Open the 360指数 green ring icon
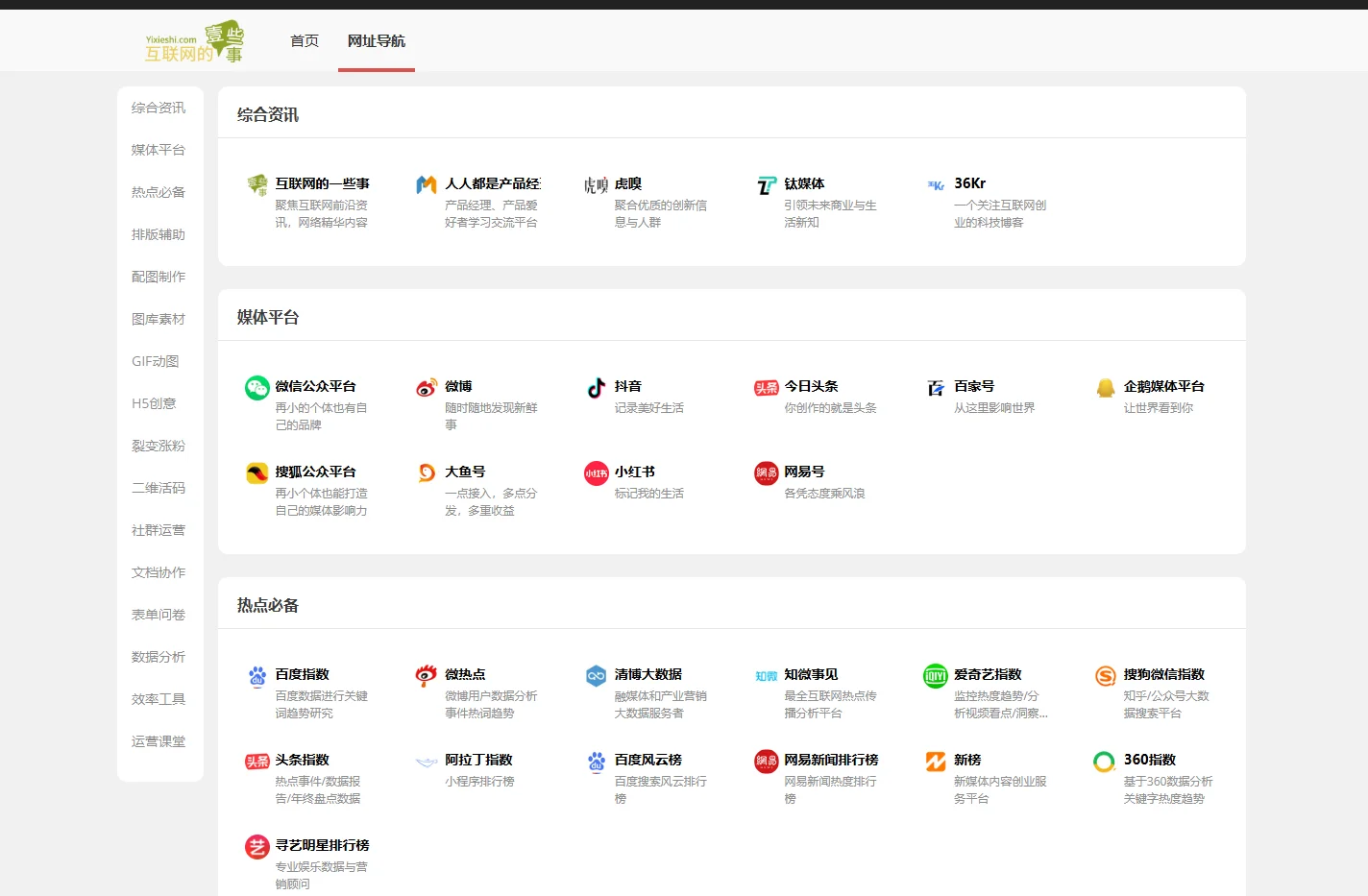 pos(1106,761)
